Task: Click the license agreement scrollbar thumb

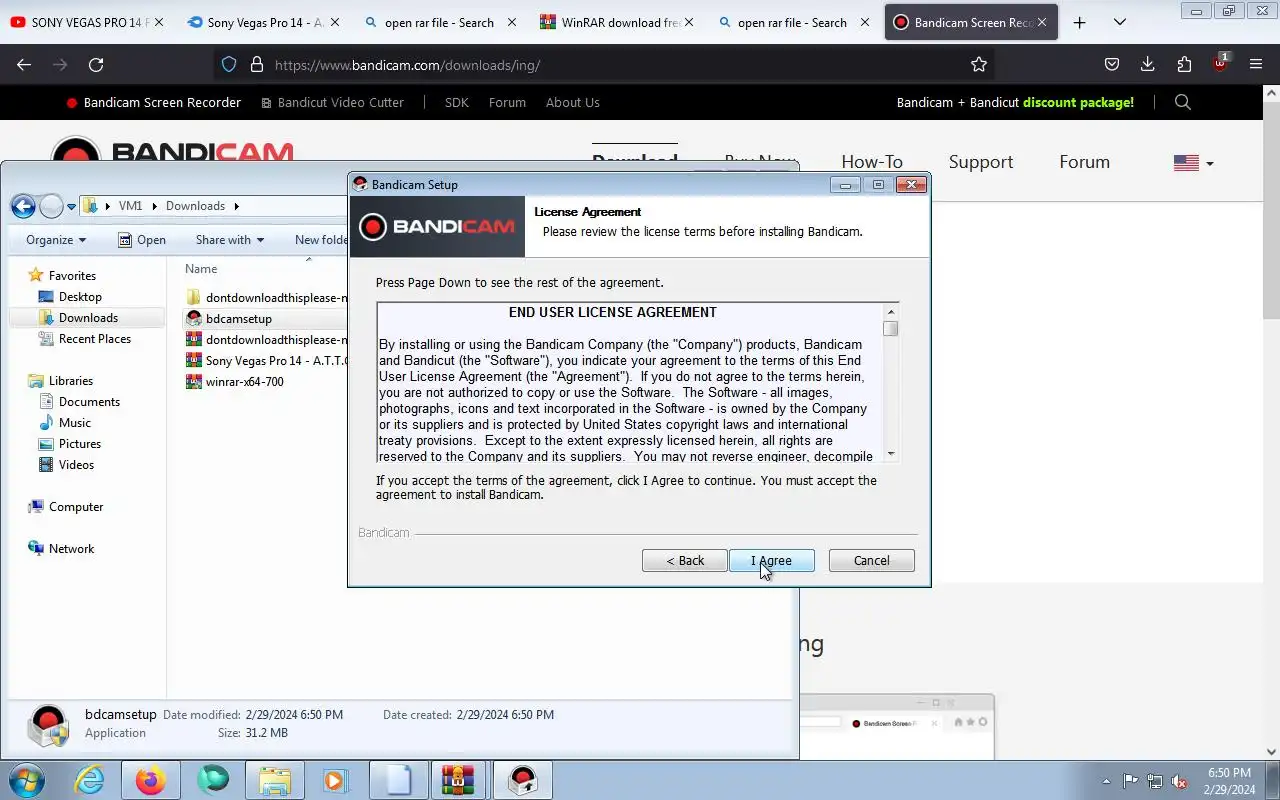Action: (x=890, y=329)
